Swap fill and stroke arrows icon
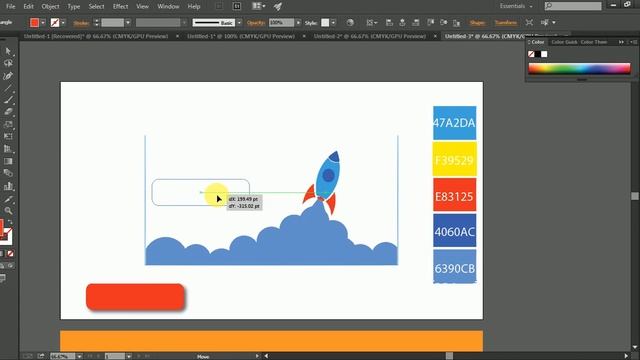Screen dimensions: 640x360 (10, 222)
